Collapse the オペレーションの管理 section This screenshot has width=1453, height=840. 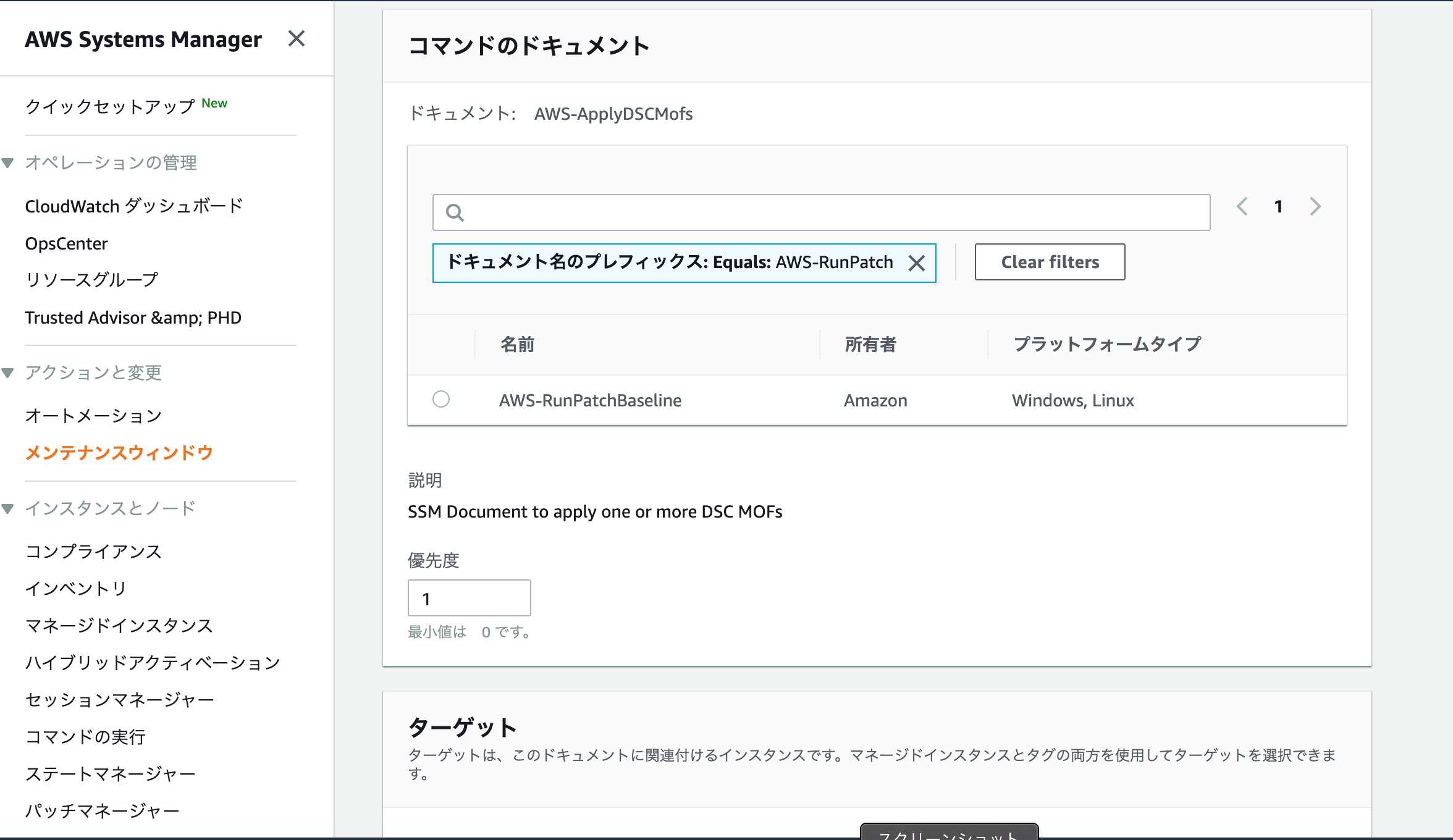pyautogui.click(x=8, y=163)
